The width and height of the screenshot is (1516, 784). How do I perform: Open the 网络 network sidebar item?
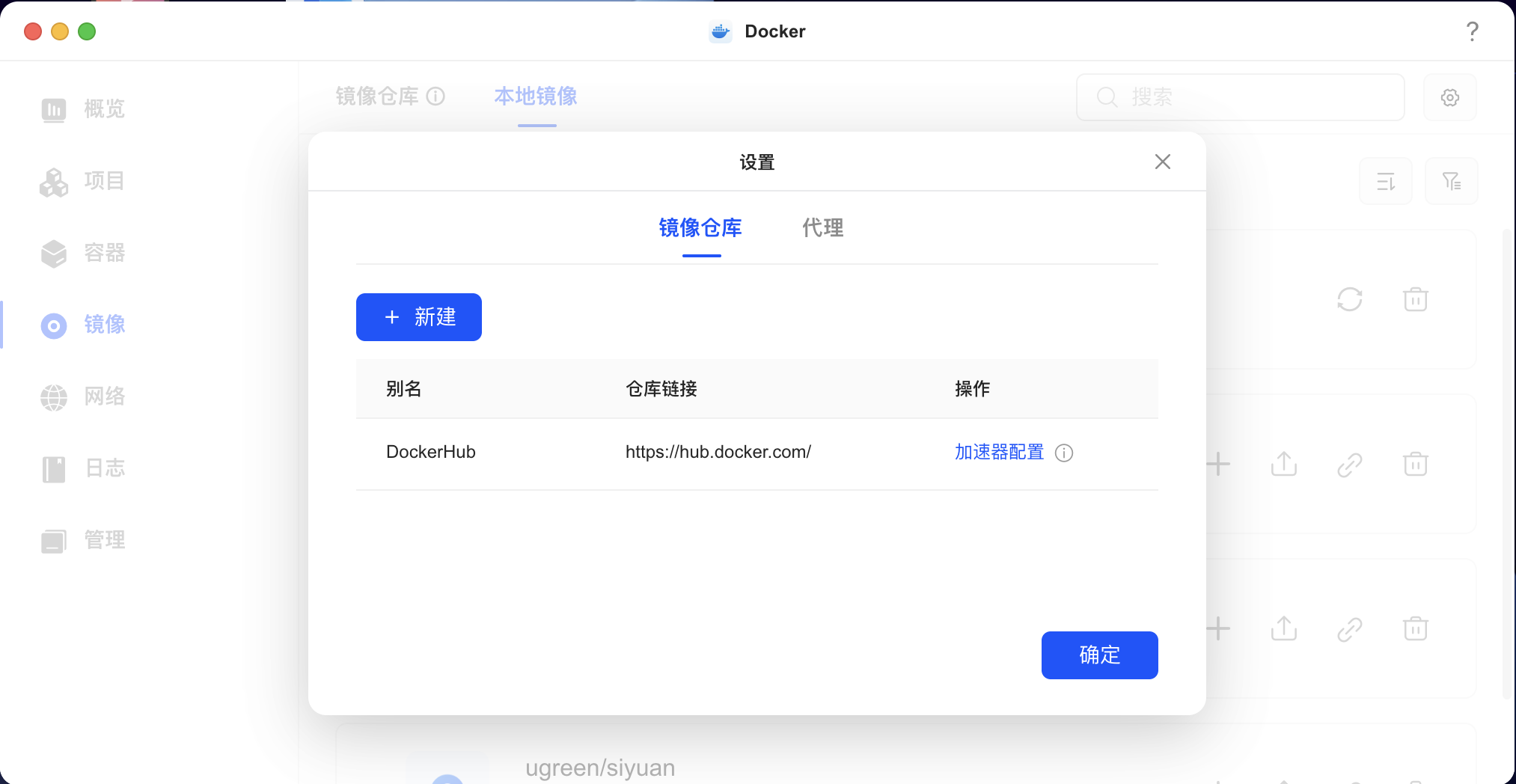82,396
